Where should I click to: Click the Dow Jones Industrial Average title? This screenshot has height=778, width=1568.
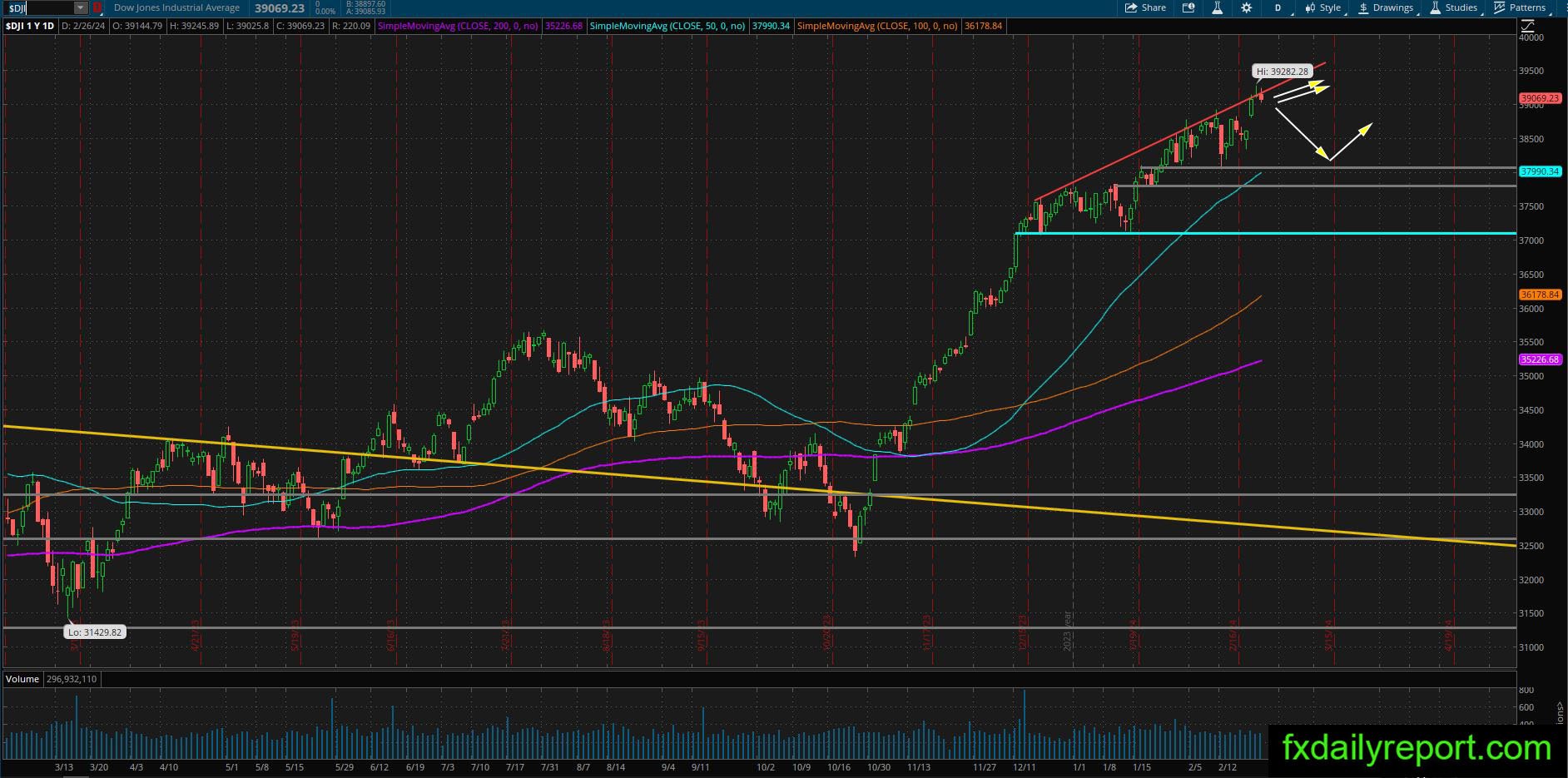click(x=176, y=7)
